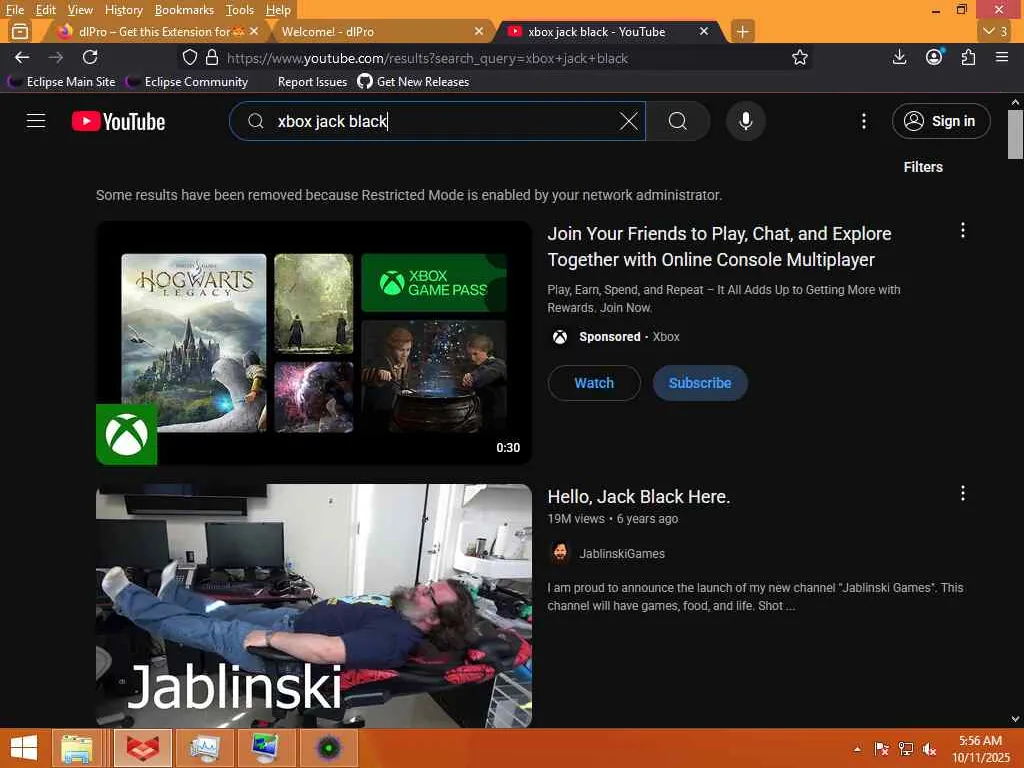Open the browser extensions puzzle icon

(968, 57)
